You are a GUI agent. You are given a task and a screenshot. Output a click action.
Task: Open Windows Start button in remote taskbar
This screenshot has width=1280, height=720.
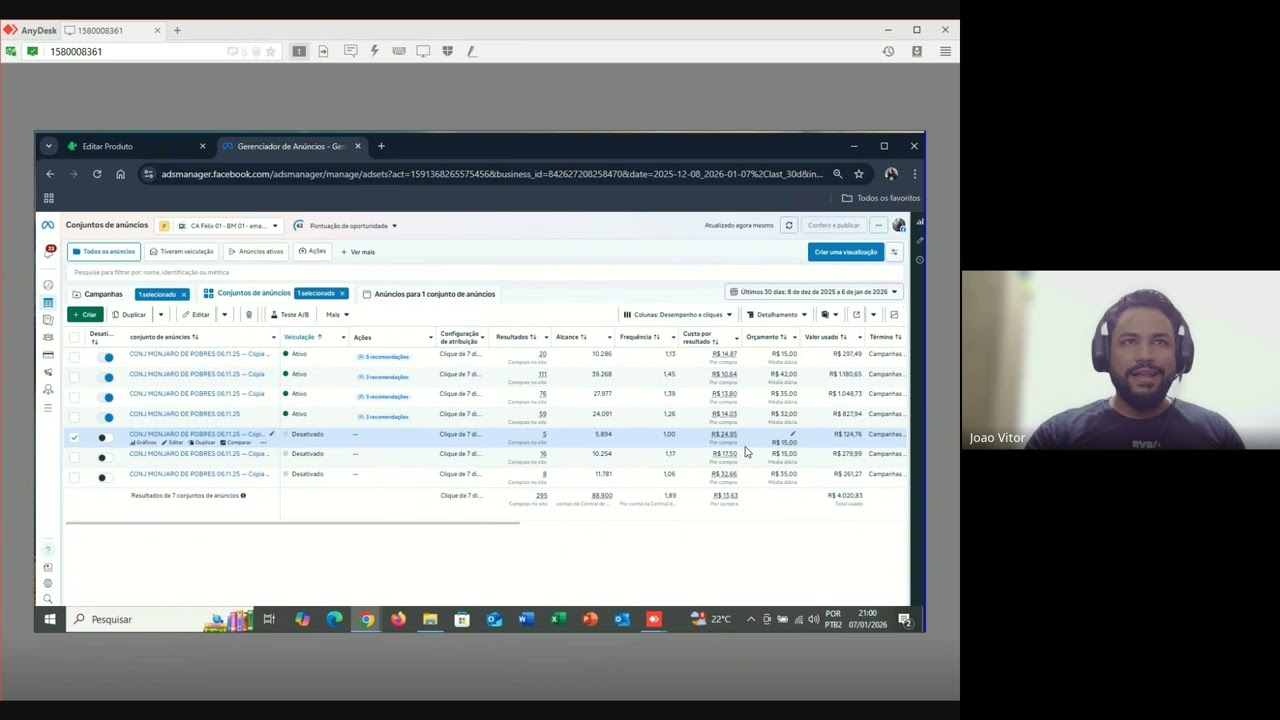(x=49, y=619)
